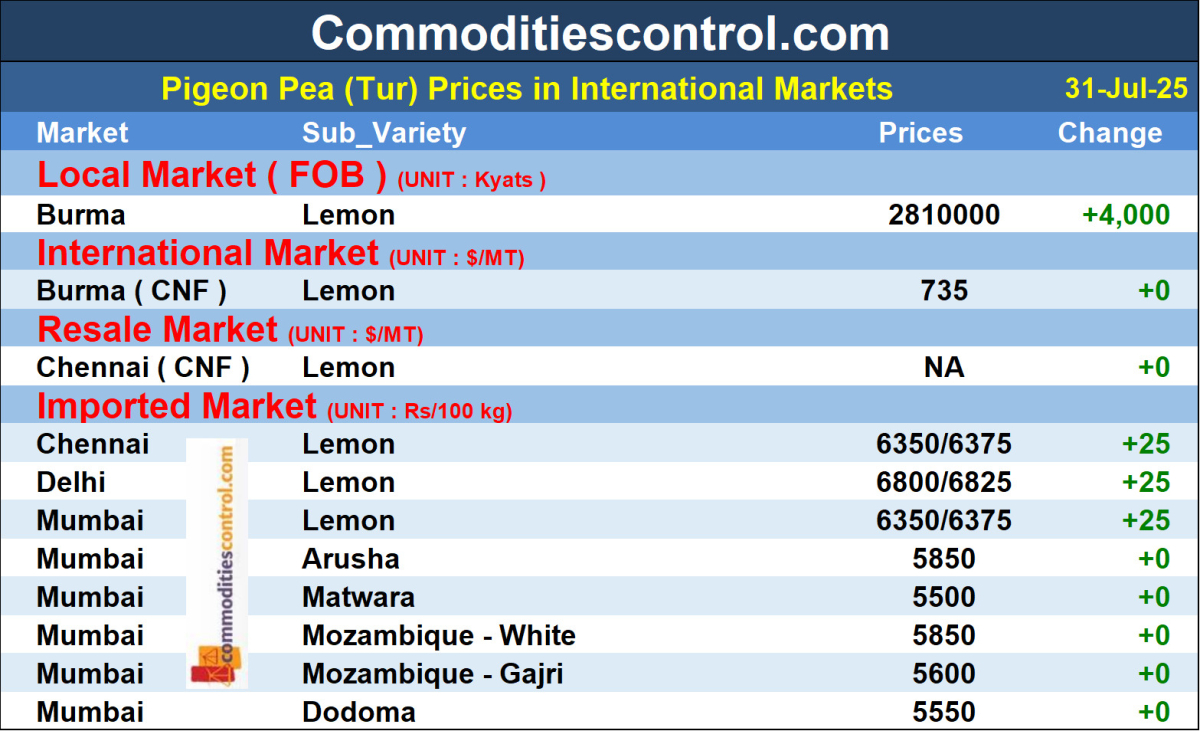Select the Resale Market section header
Screen dimensions: 1200x731
[x=157, y=330]
